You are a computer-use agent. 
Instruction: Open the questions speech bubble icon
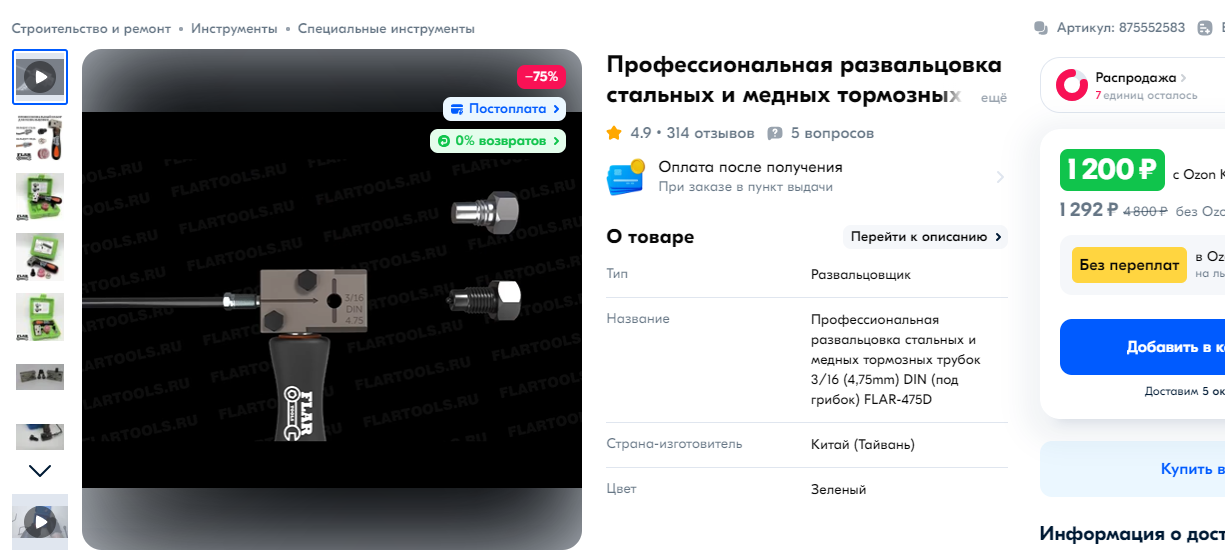coord(775,133)
